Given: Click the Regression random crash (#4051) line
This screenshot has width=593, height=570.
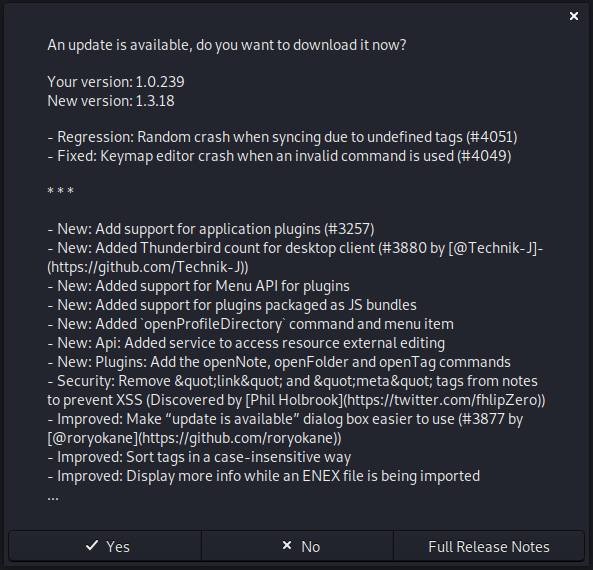Looking at the screenshot, I should (x=283, y=137).
